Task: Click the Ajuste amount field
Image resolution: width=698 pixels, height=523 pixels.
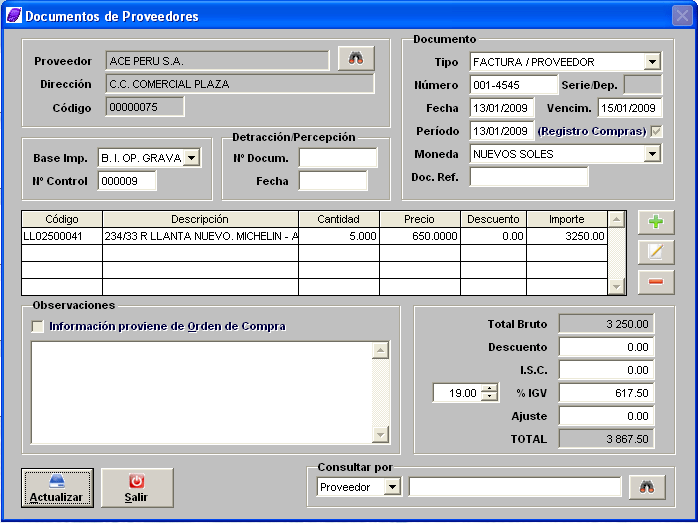Action: (x=606, y=416)
